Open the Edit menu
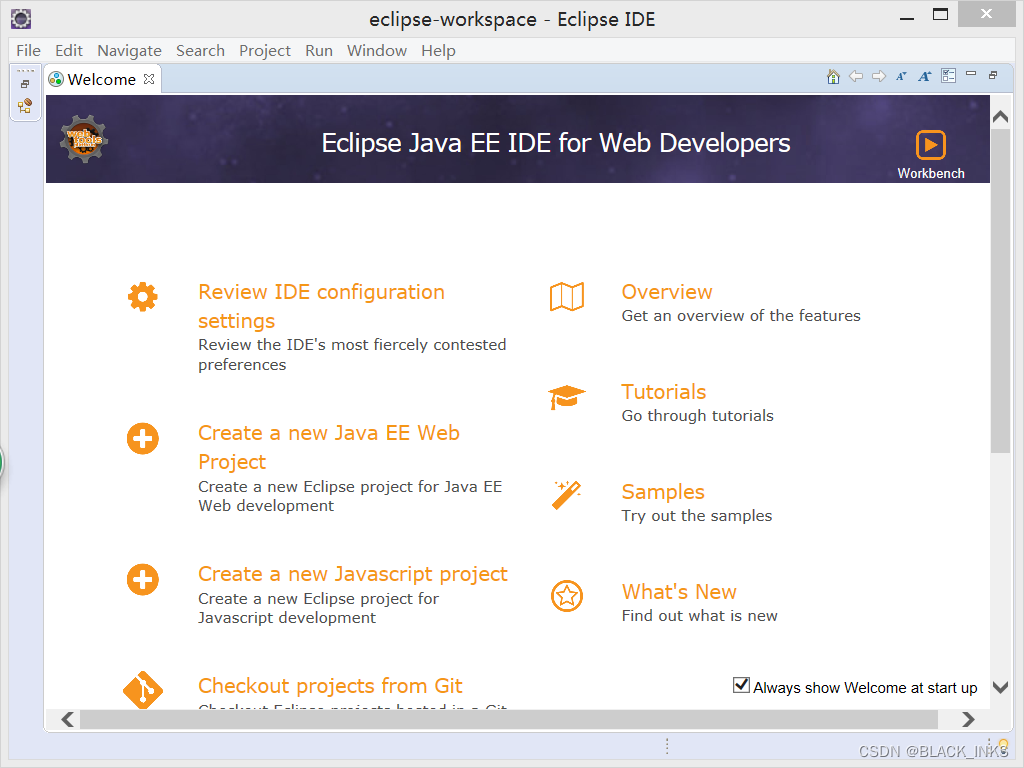Screen dimensions: 1024x768 click(x=69, y=51)
